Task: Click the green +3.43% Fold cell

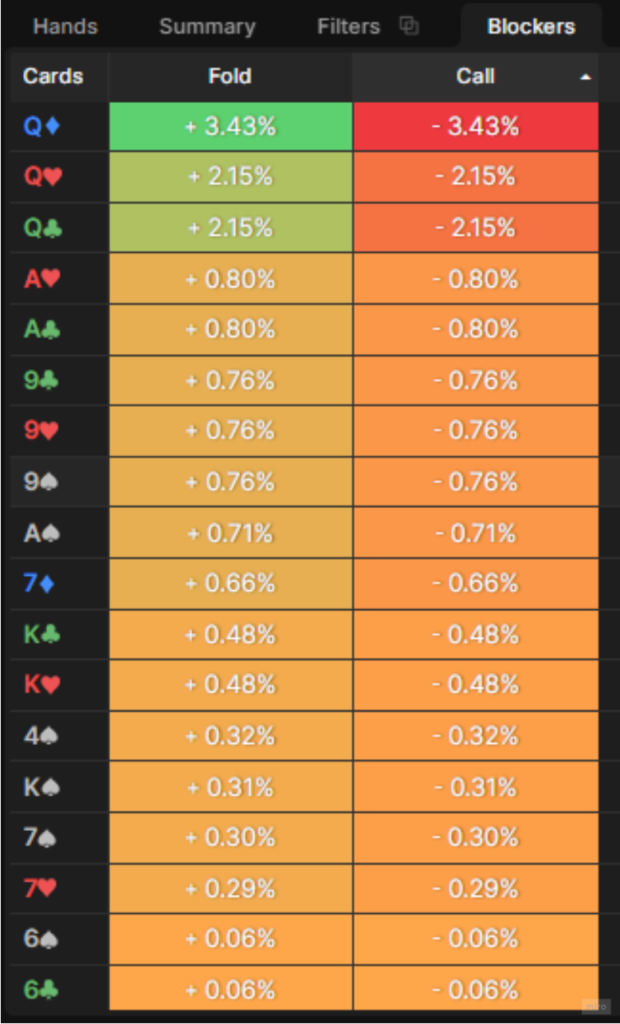Action: click(x=231, y=126)
